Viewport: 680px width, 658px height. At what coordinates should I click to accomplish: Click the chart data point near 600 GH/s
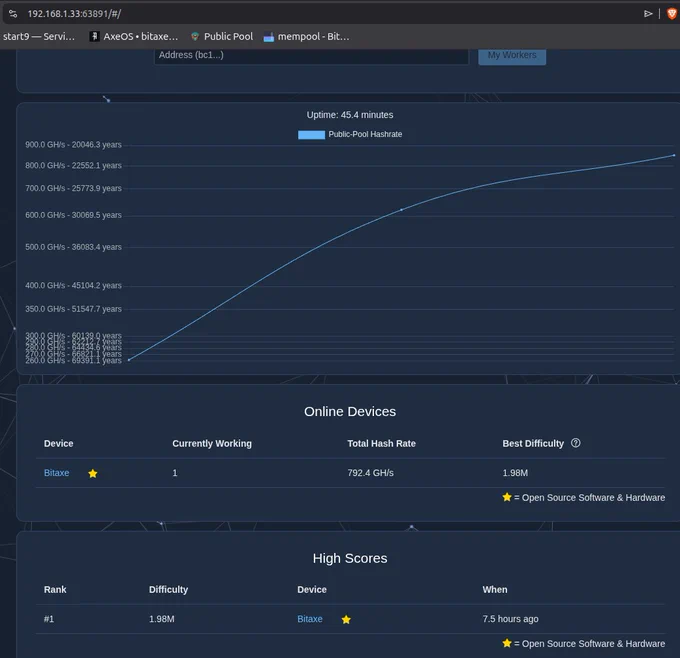(x=402, y=210)
